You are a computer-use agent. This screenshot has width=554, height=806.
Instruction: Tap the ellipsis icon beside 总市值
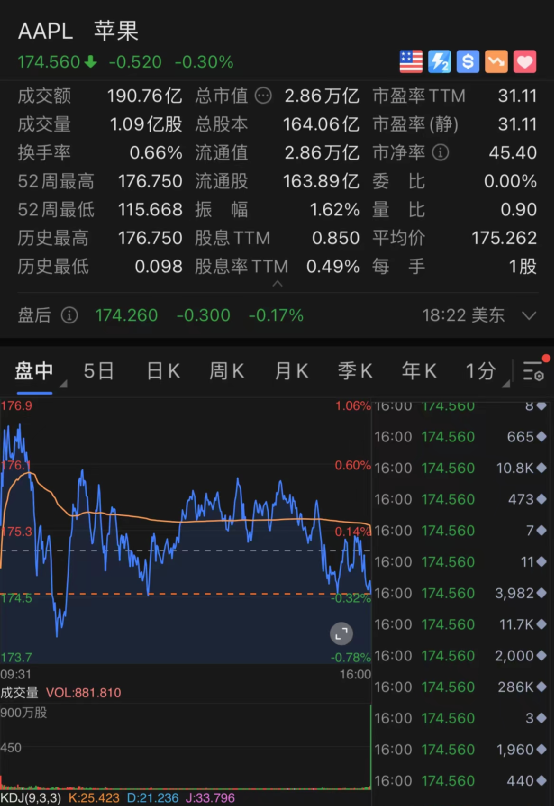[263, 96]
